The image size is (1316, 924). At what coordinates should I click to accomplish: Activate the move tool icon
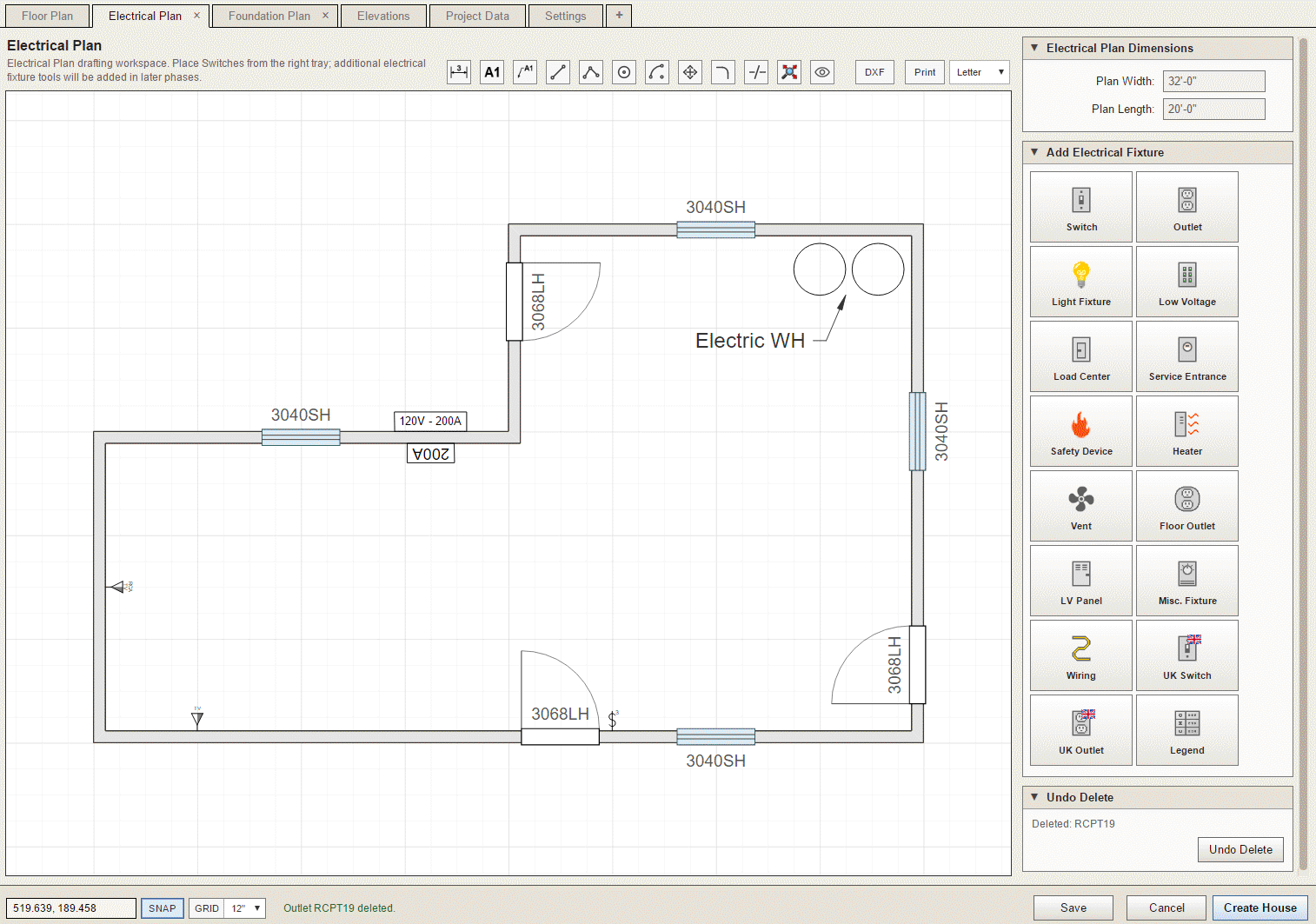690,72
